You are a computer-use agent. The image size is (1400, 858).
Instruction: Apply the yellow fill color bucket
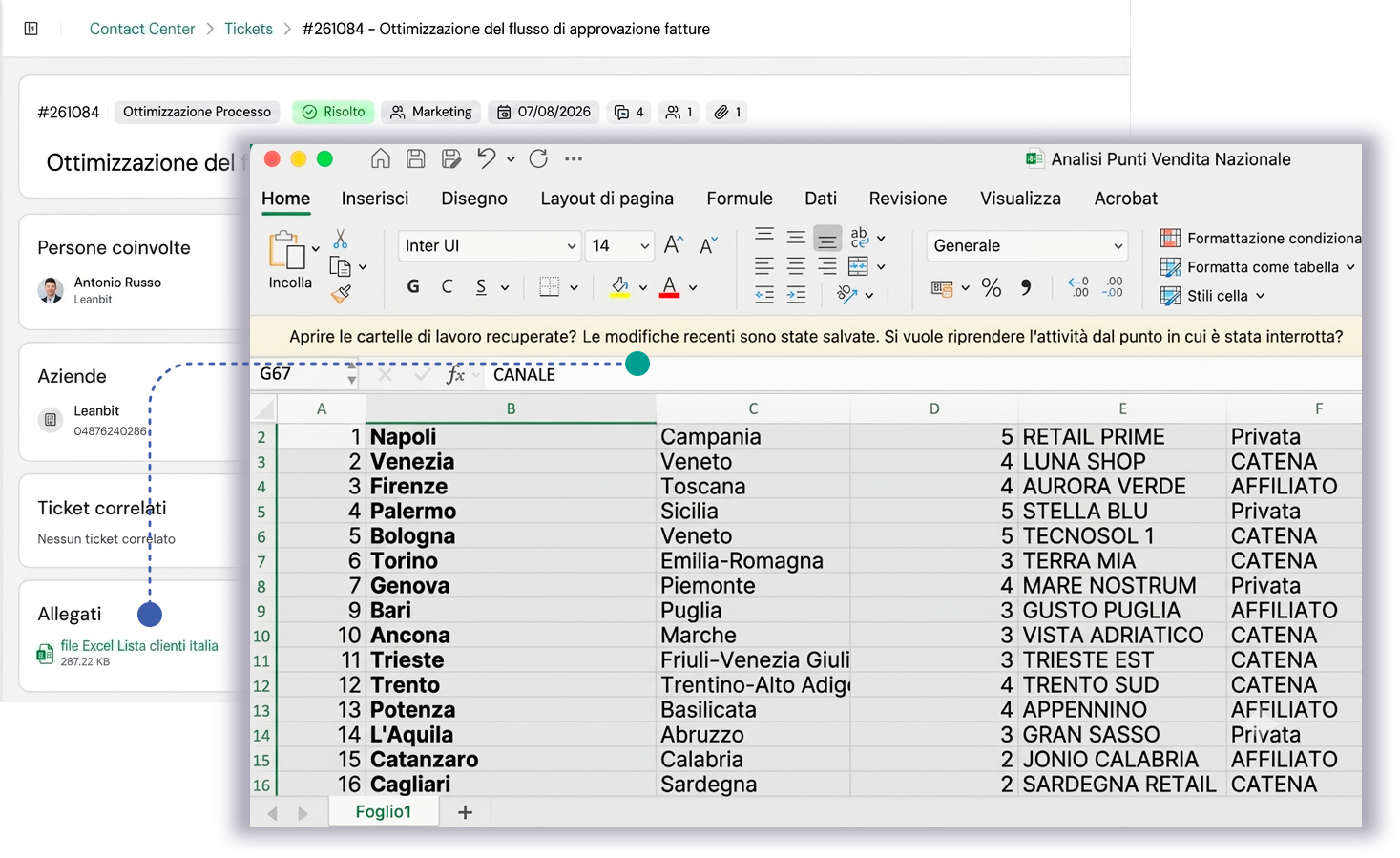620,286
